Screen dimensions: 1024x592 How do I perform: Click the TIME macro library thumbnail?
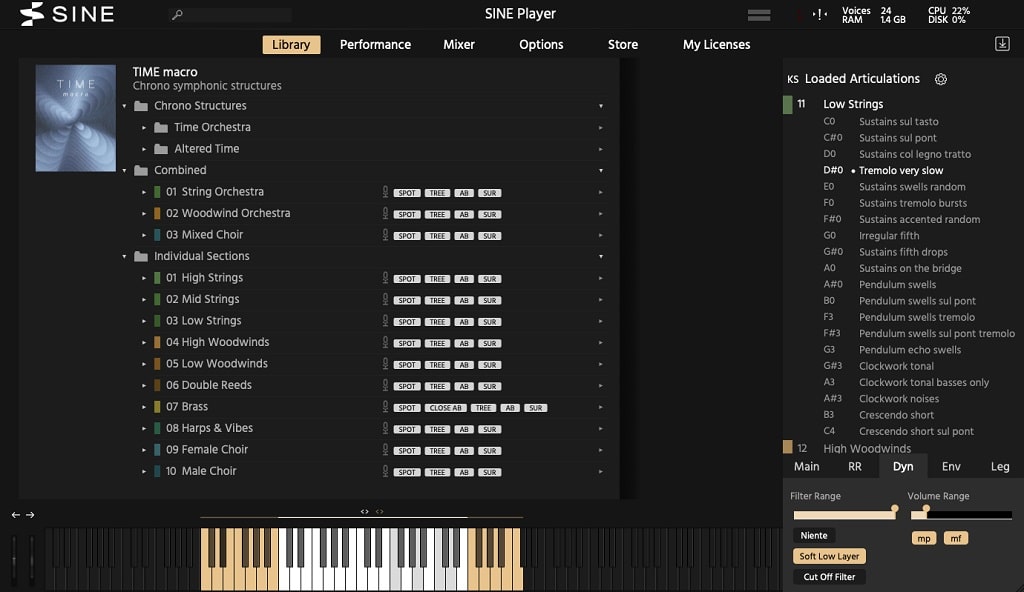pyautogui.click(x=76, y=118)
